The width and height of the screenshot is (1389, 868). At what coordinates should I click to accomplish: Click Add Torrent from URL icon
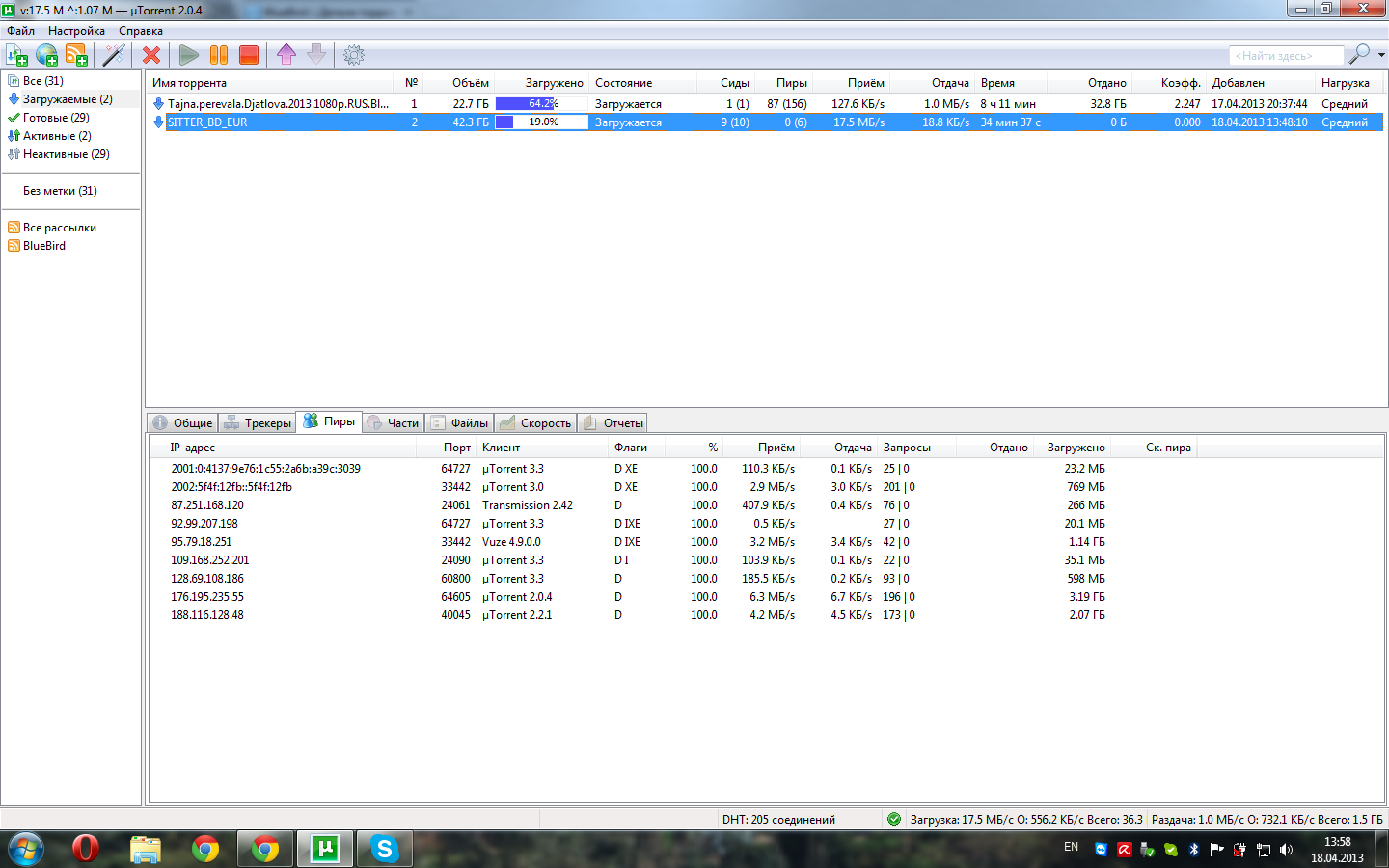click(47, 55)
